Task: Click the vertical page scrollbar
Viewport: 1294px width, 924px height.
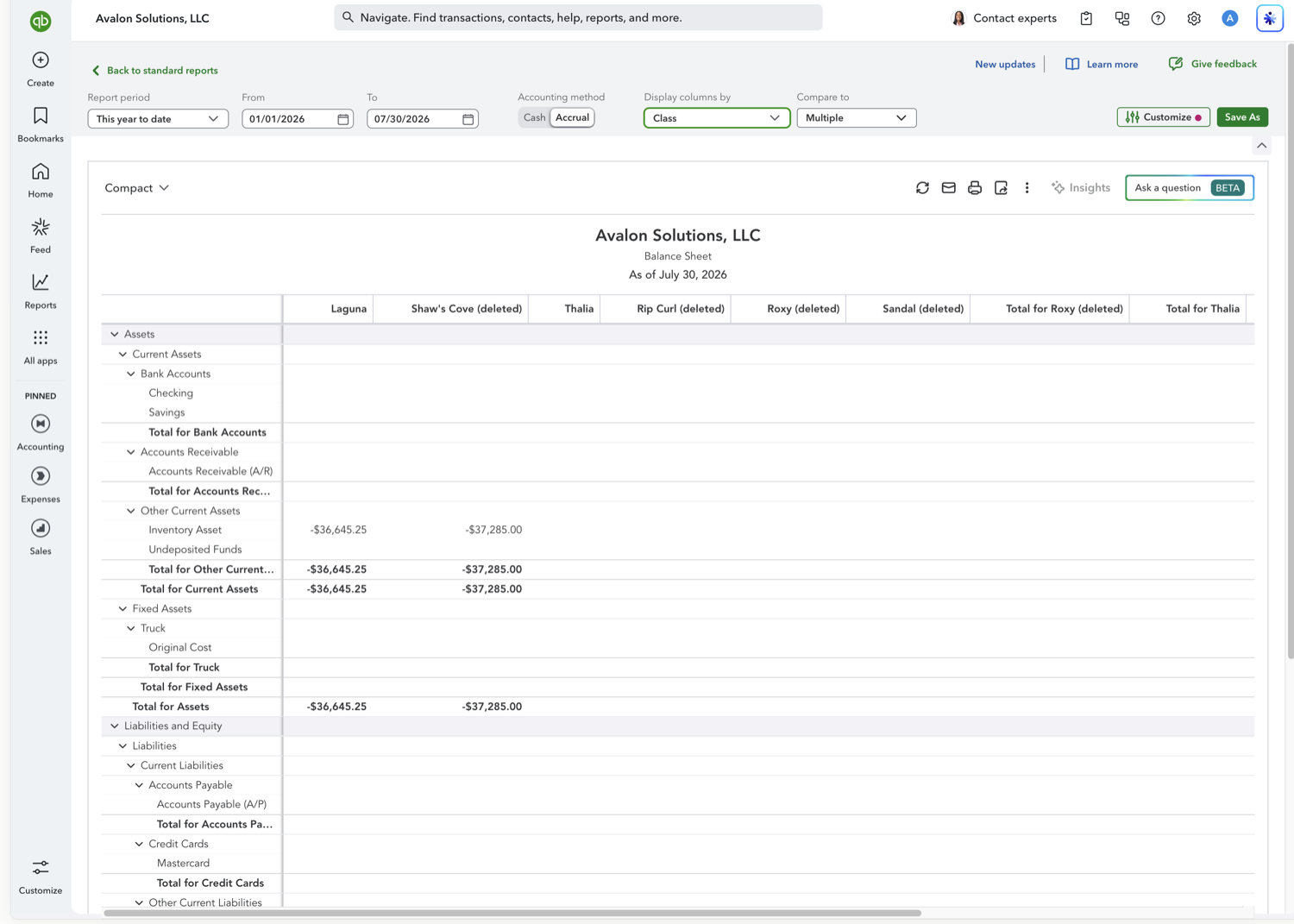Action: click(1291, 352)
